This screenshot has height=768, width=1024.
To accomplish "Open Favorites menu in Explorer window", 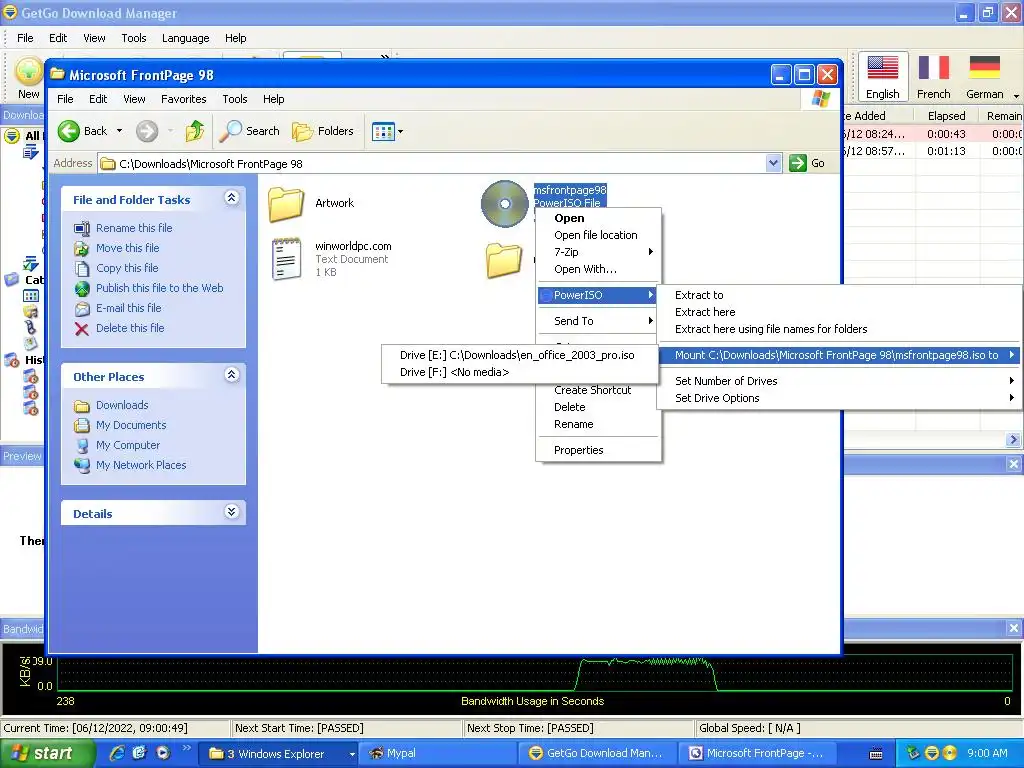I will [x=184, y=99].
